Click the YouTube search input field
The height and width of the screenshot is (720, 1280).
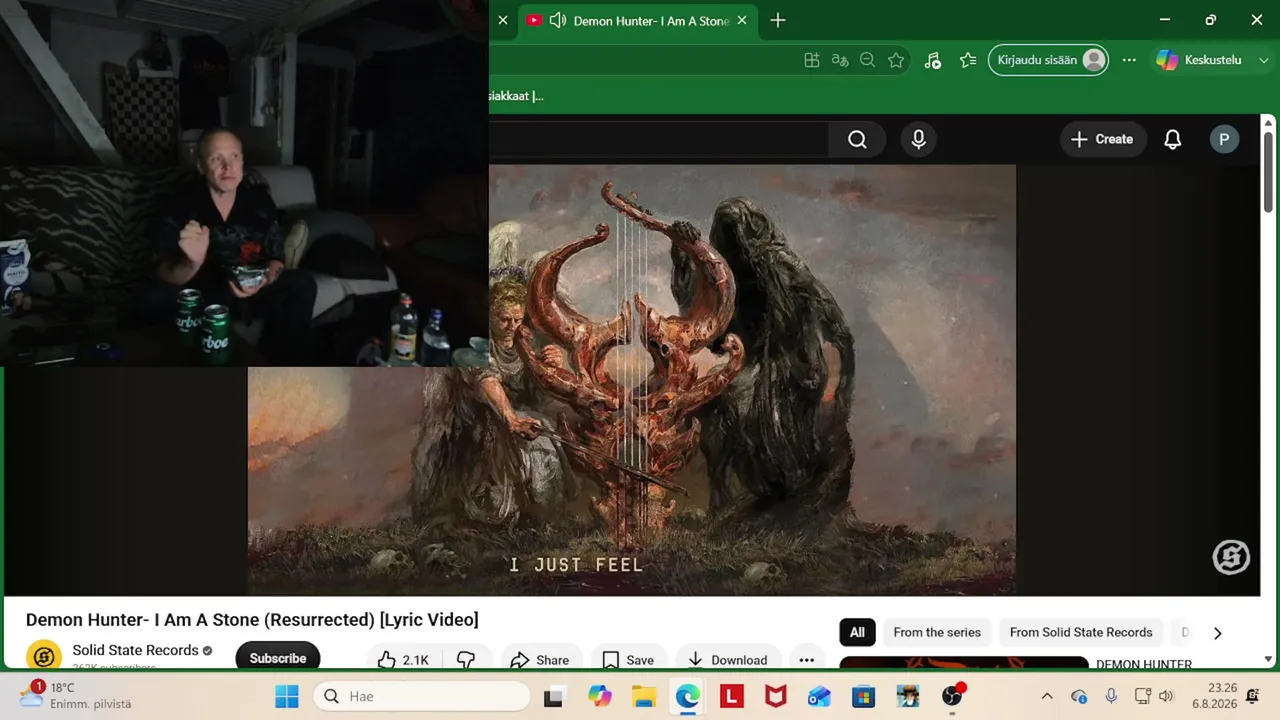pyautogui.click(x=658, y=140)
